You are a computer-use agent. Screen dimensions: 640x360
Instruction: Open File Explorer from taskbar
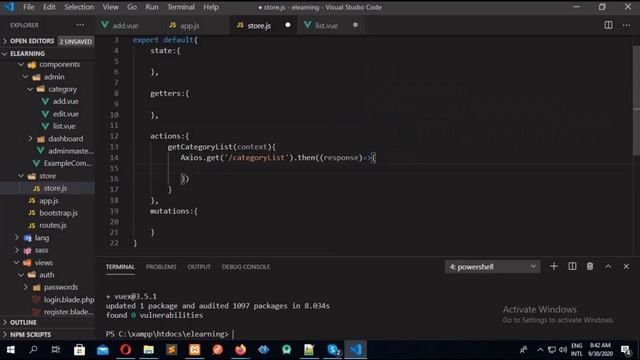(x=149, y=350)
